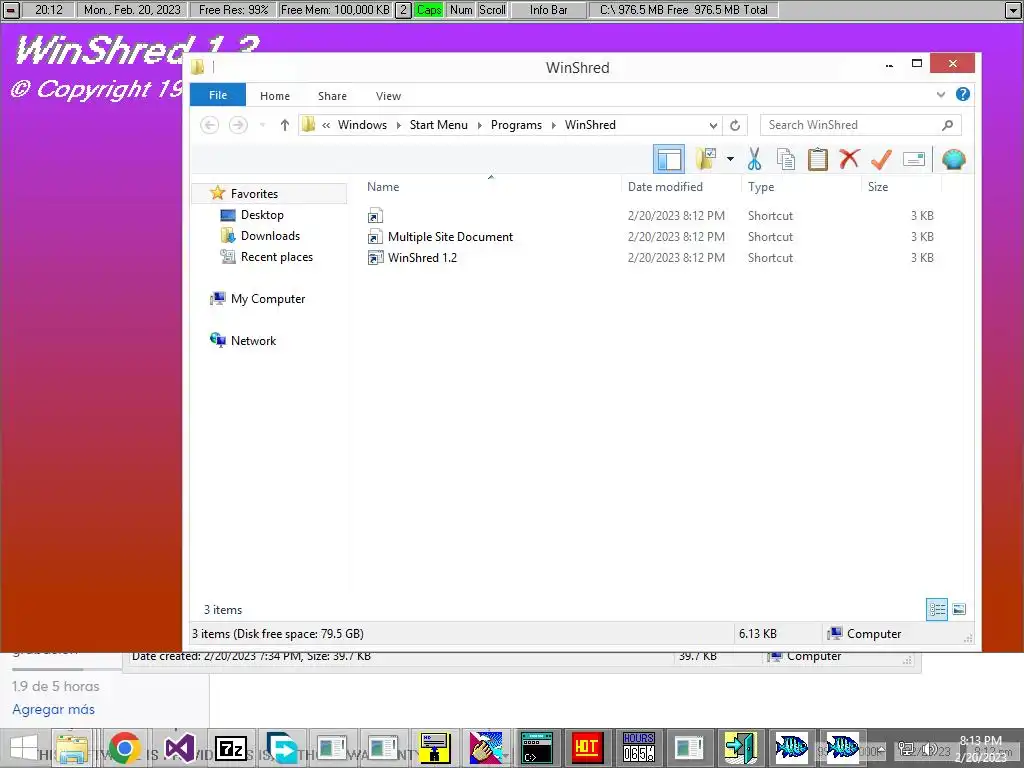Click the Caps indicator in Info Bar
Viewport: 1024px width, 768px height.
point(429,10)
